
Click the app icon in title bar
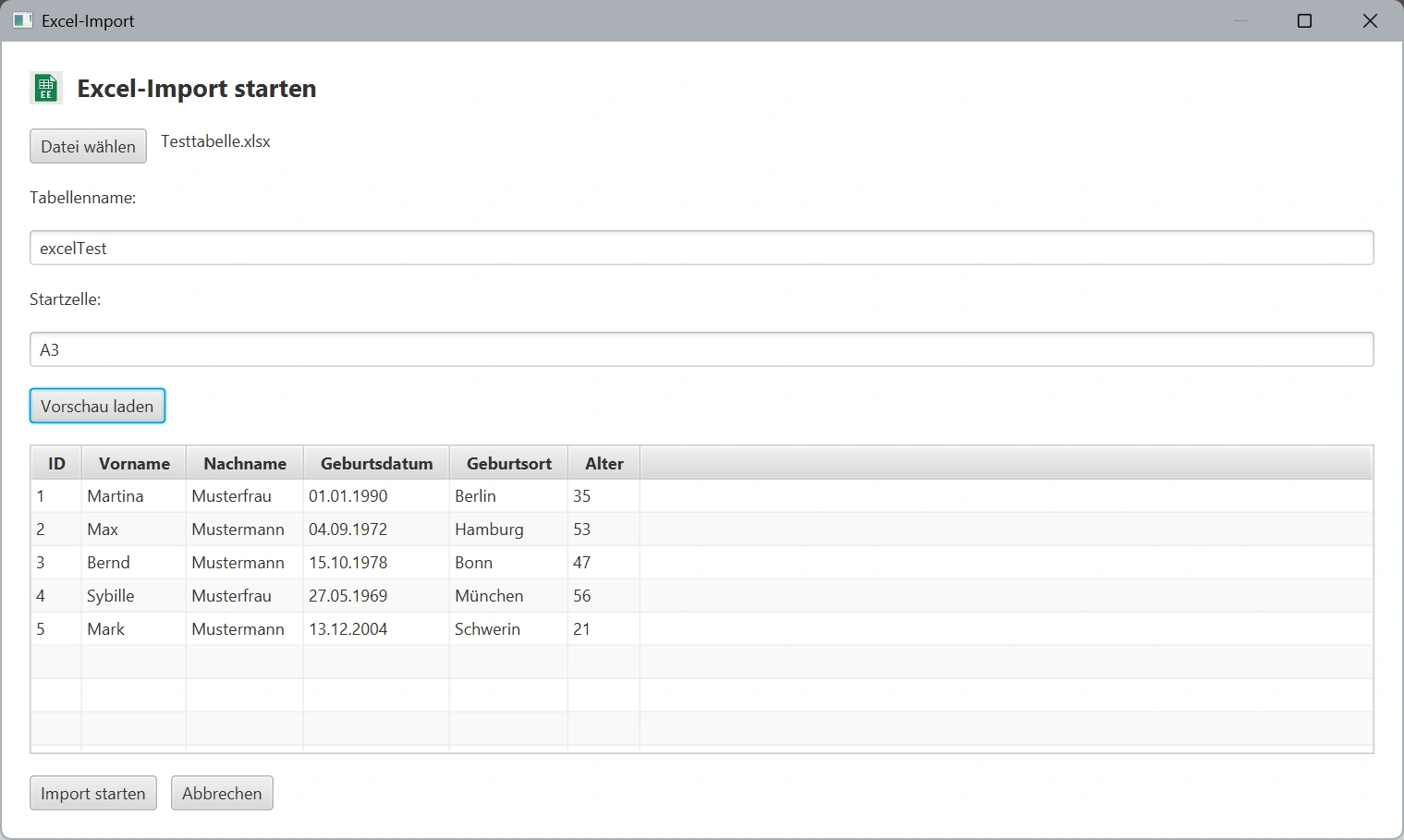point(22,20)
